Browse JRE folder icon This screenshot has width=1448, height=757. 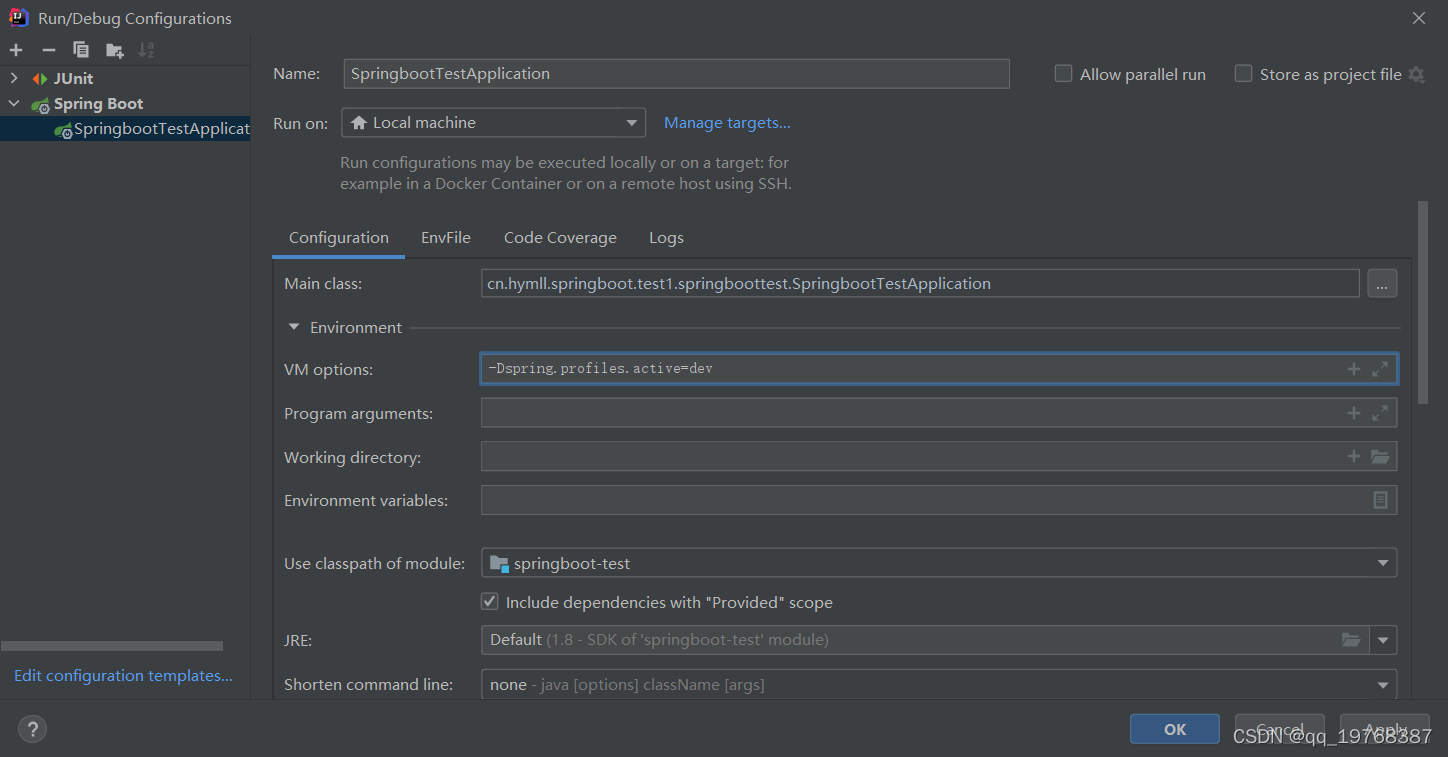click(x=1351, y=639)
